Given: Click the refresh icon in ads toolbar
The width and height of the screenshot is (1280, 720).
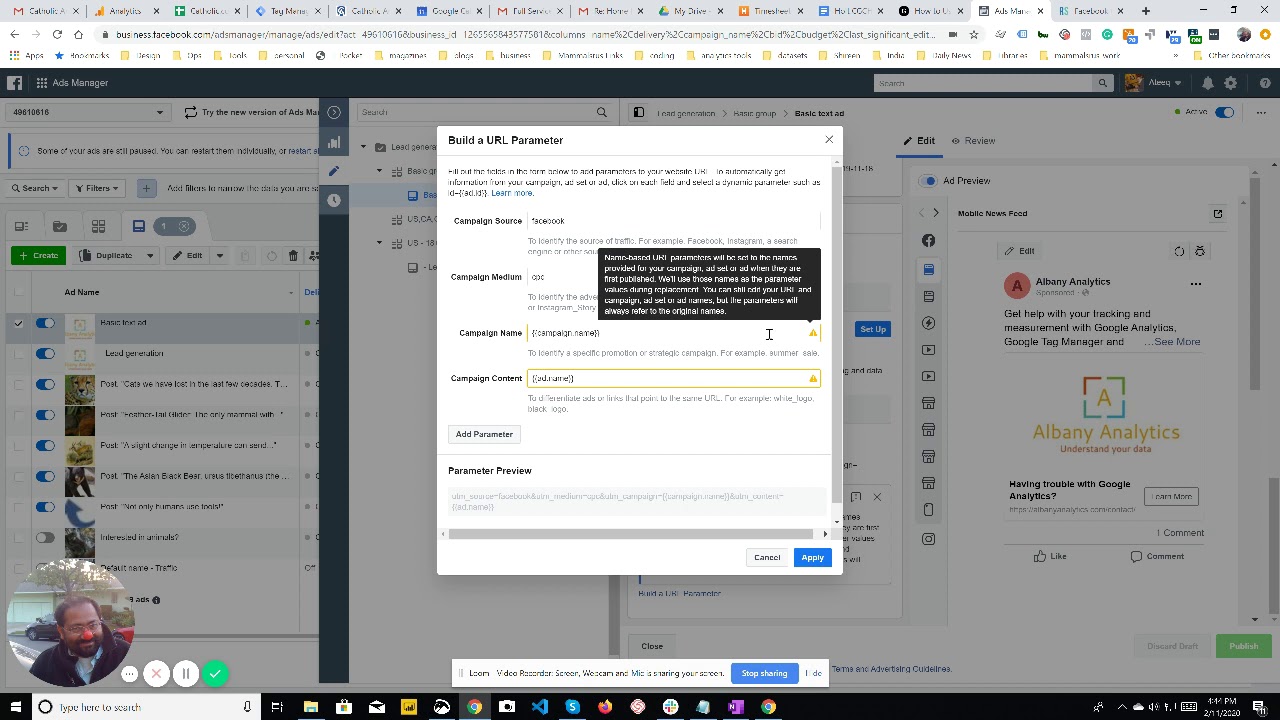Looking at the screenshot, I should (271, 255).
